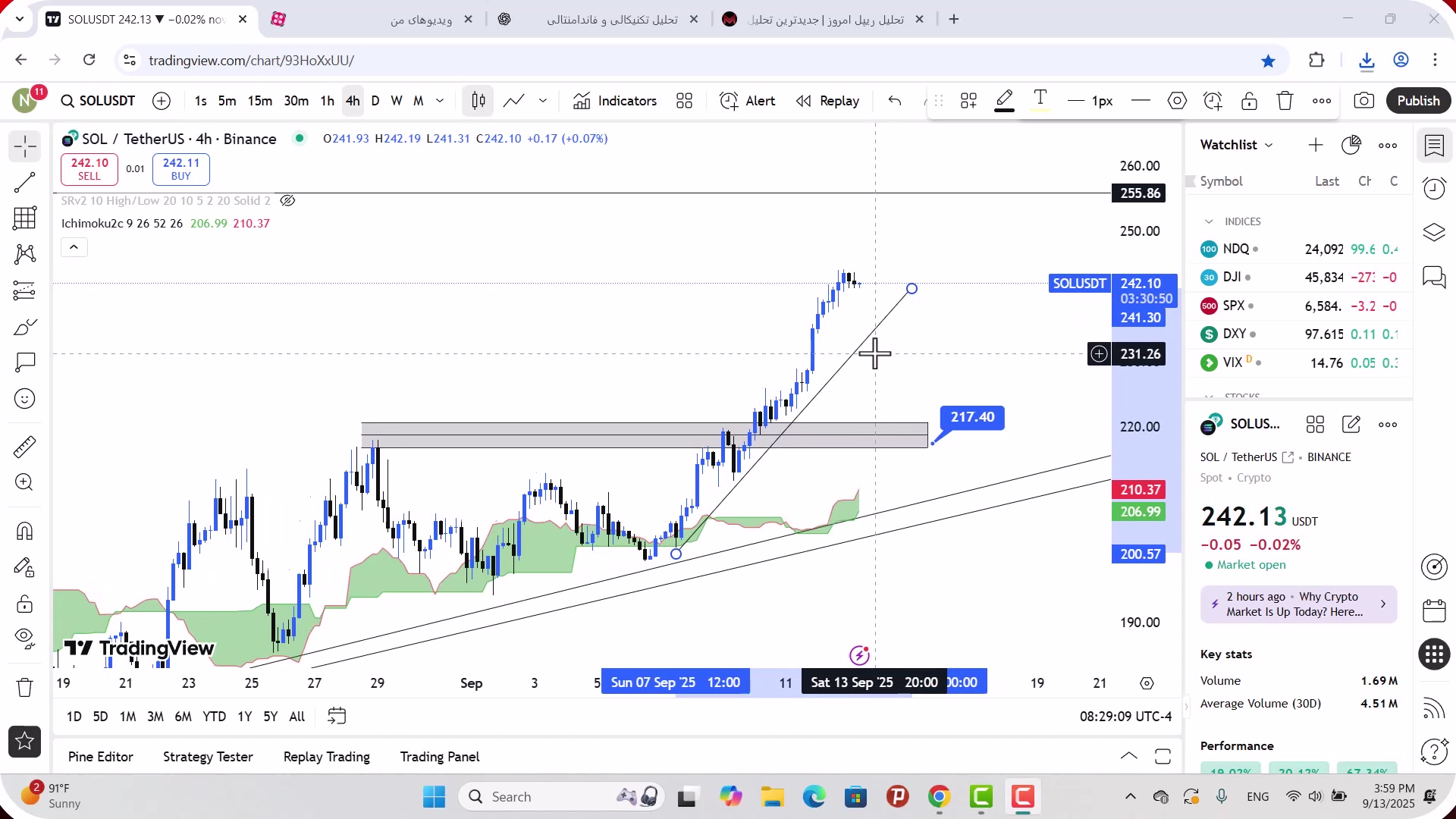Click the 242.10 SELL button
This screenshot has height=819, width=1456.
[89, 169]
